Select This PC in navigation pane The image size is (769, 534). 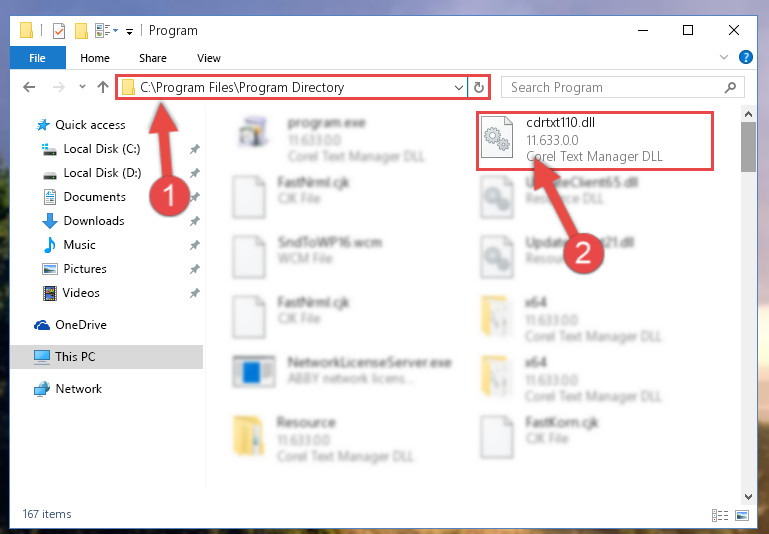(x=106, y=356)
